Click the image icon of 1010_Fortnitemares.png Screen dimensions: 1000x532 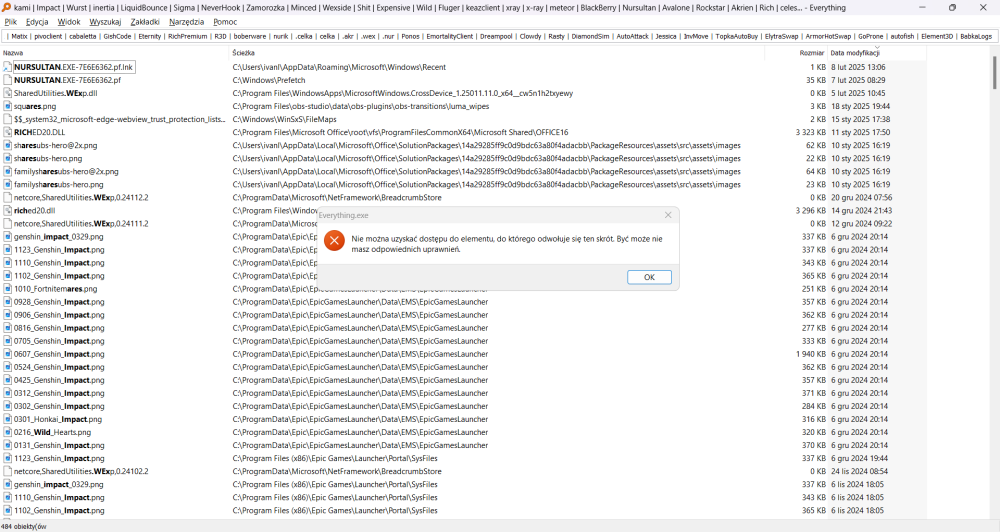tap(8, 289)
